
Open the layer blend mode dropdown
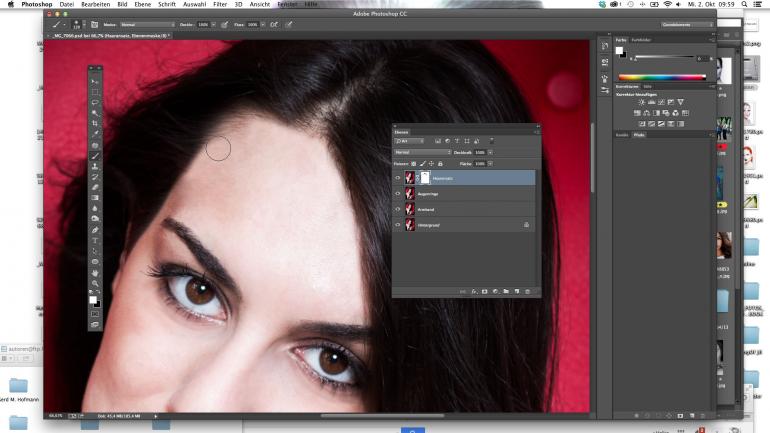tap(422, 153)
